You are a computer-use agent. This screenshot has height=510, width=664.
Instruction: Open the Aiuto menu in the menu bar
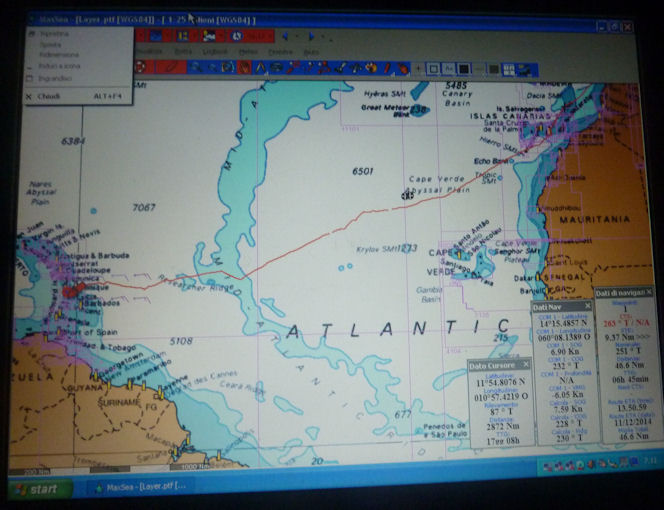click(311, 52)
